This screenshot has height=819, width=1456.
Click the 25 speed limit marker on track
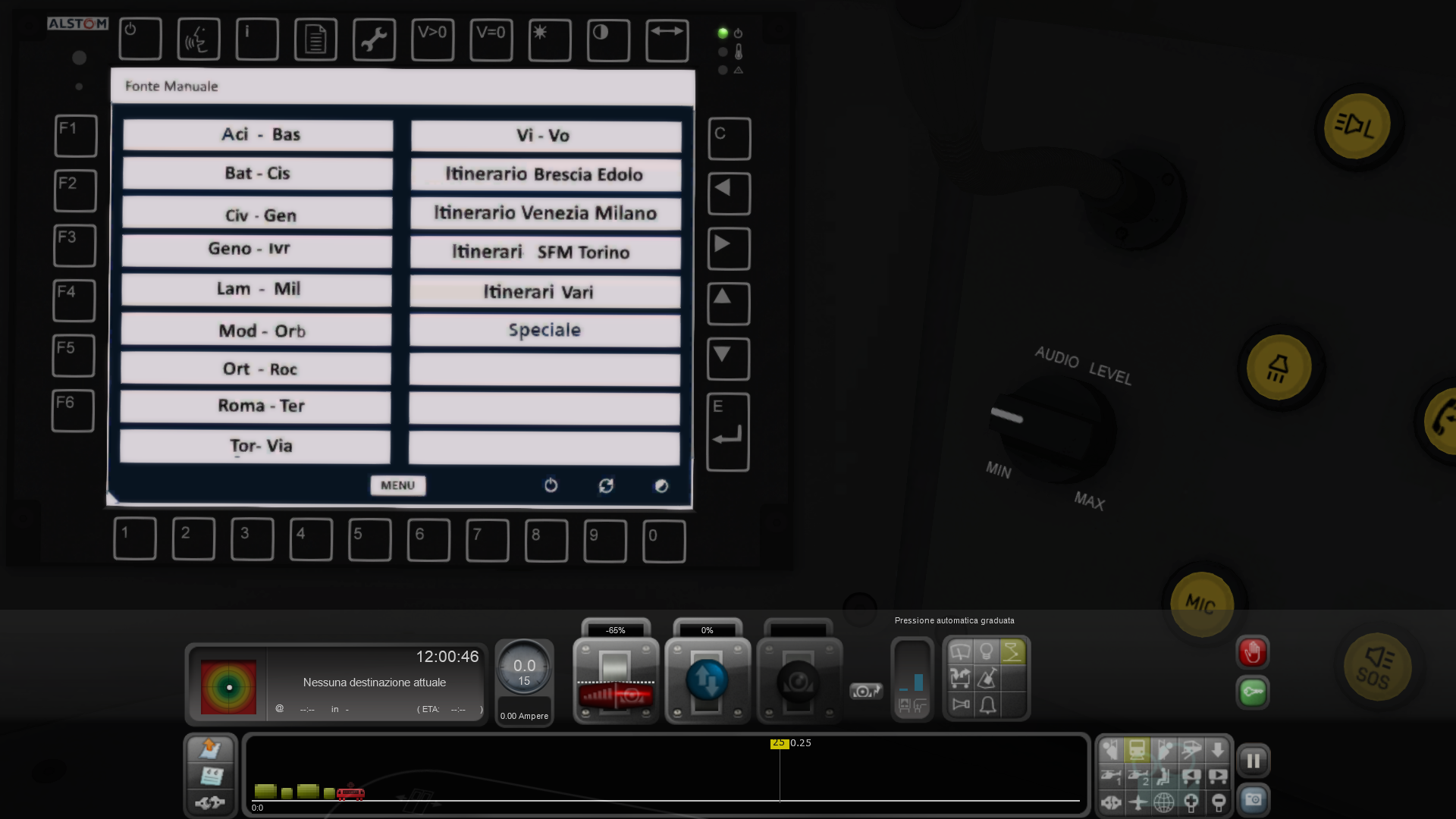pyautogui.click(x=779, y=743)
